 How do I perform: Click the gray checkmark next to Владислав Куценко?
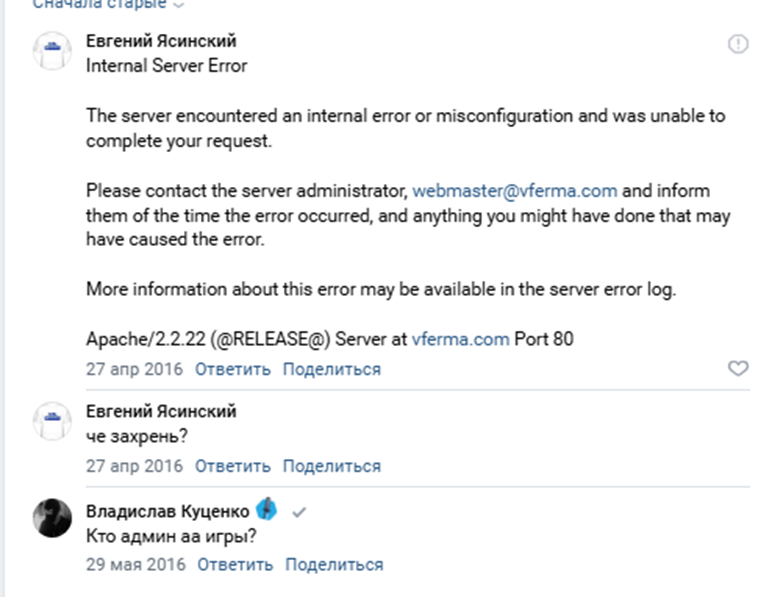coord(299,512)
